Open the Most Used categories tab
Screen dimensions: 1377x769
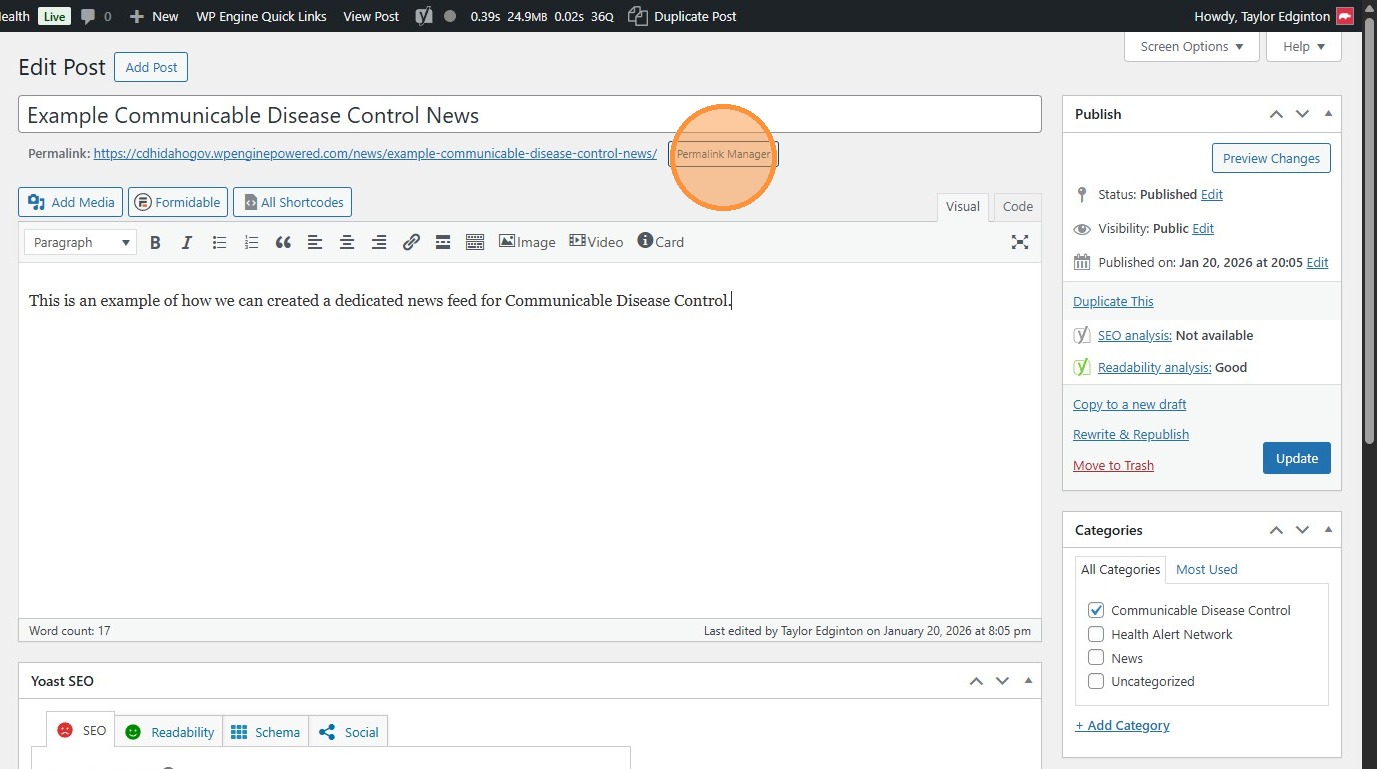tap(1206, 569)
